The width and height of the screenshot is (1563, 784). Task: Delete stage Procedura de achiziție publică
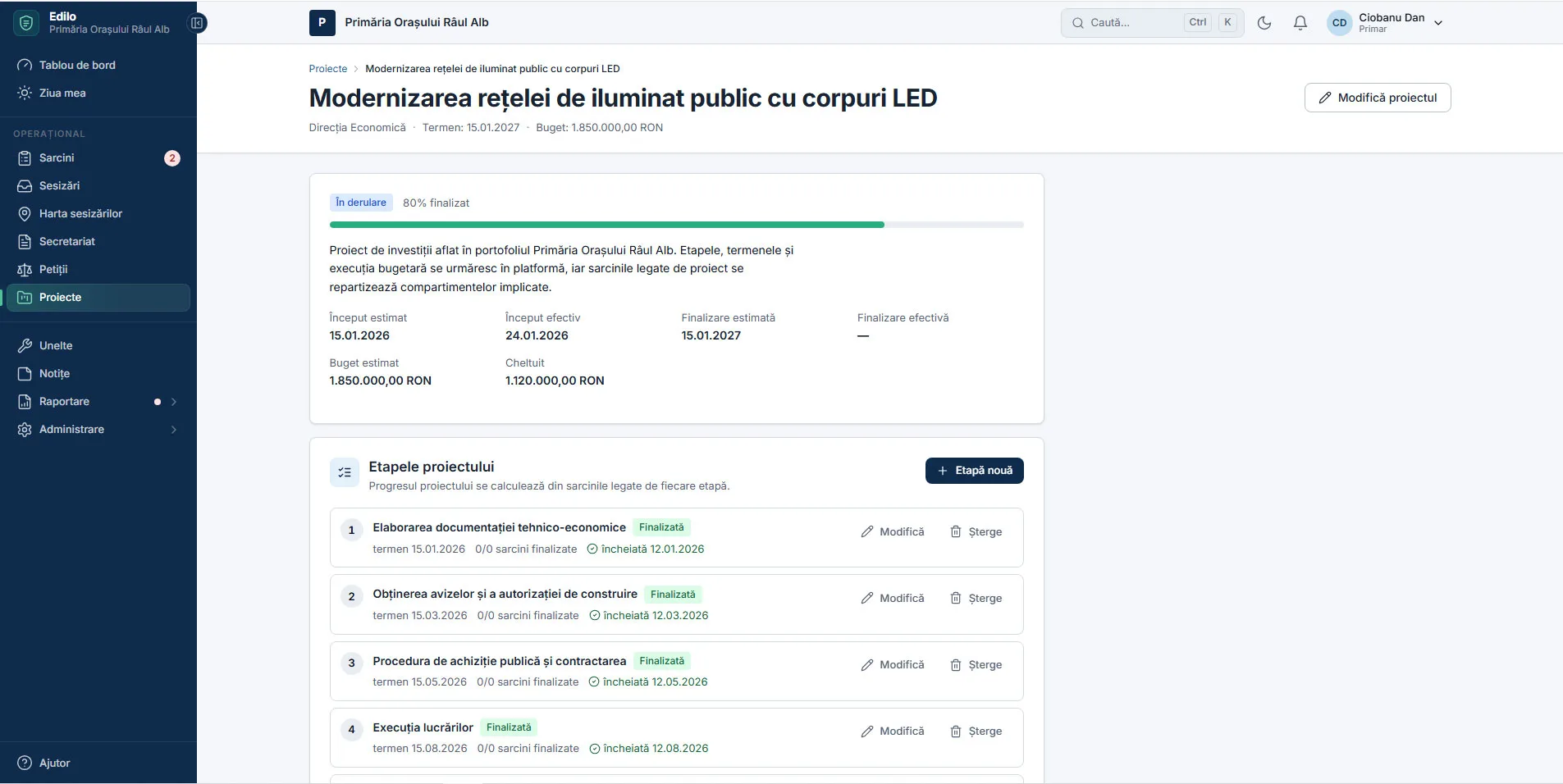click(x=976, y=665)
